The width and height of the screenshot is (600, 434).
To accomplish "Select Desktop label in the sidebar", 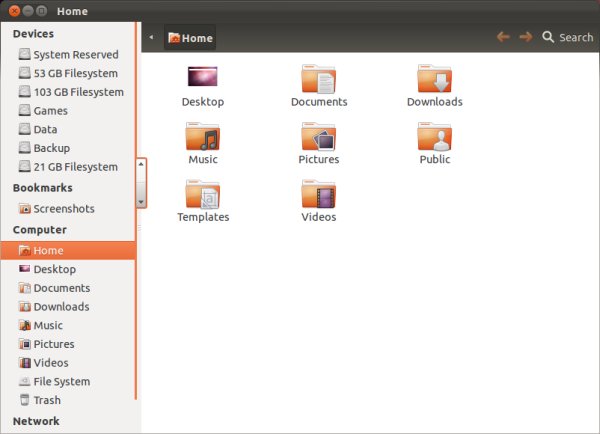I will point(55,269).
